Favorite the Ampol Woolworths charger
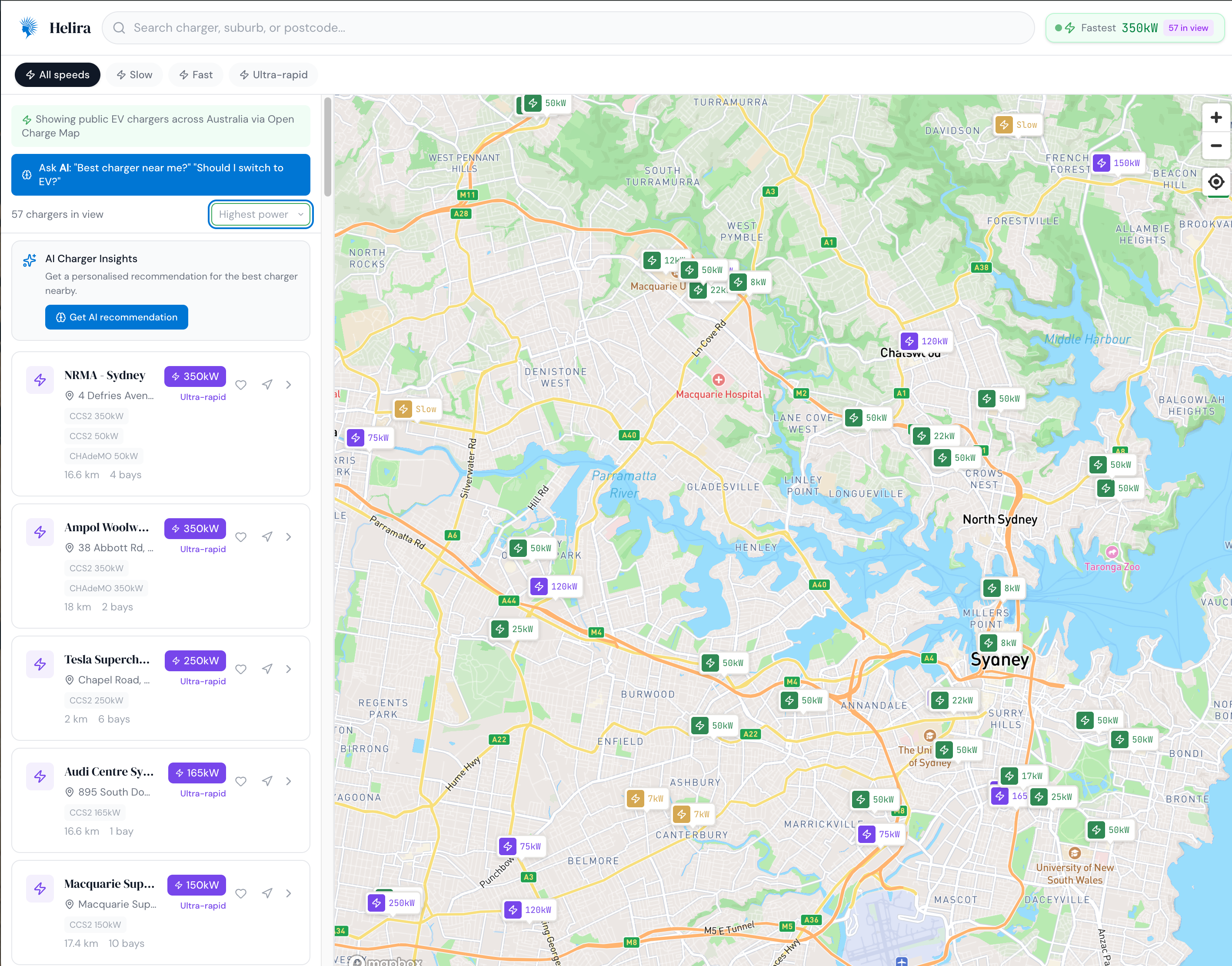The image size is (1232, 966). point(241,537)
